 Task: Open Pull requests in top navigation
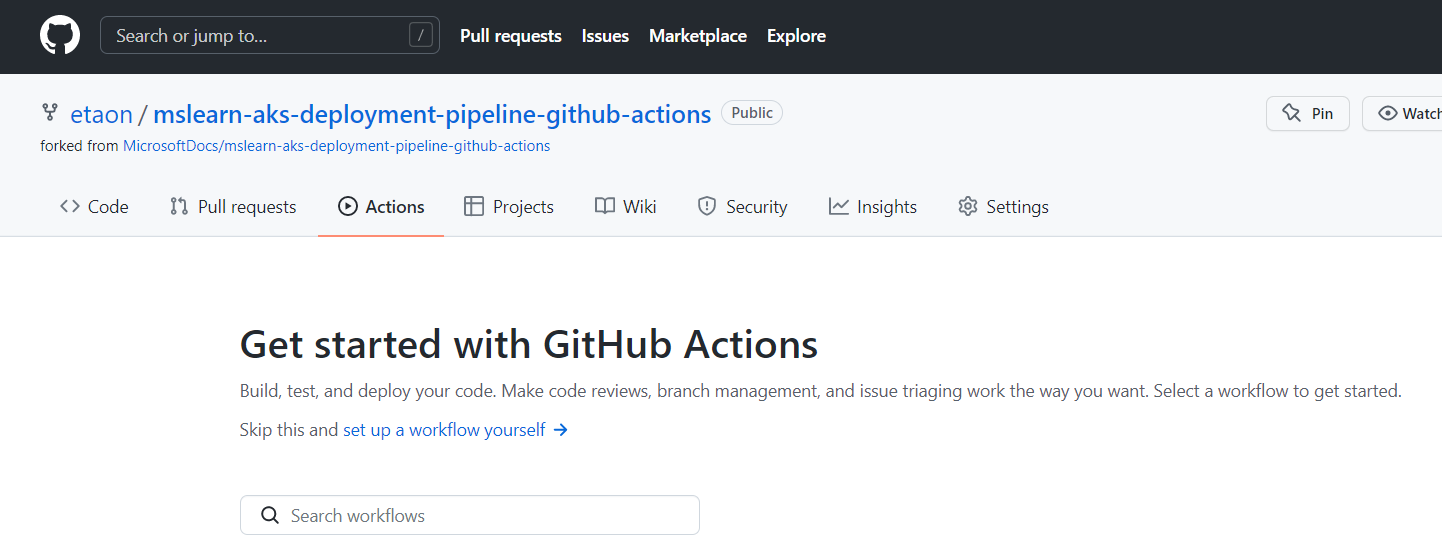point(511,36)
